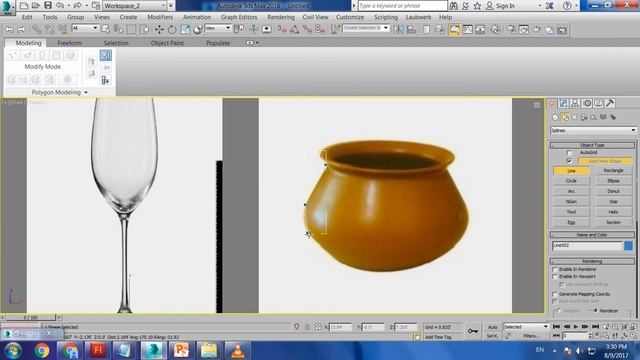
Task: Click the 0 / 100 time slider
Action: tap(31, 317)
